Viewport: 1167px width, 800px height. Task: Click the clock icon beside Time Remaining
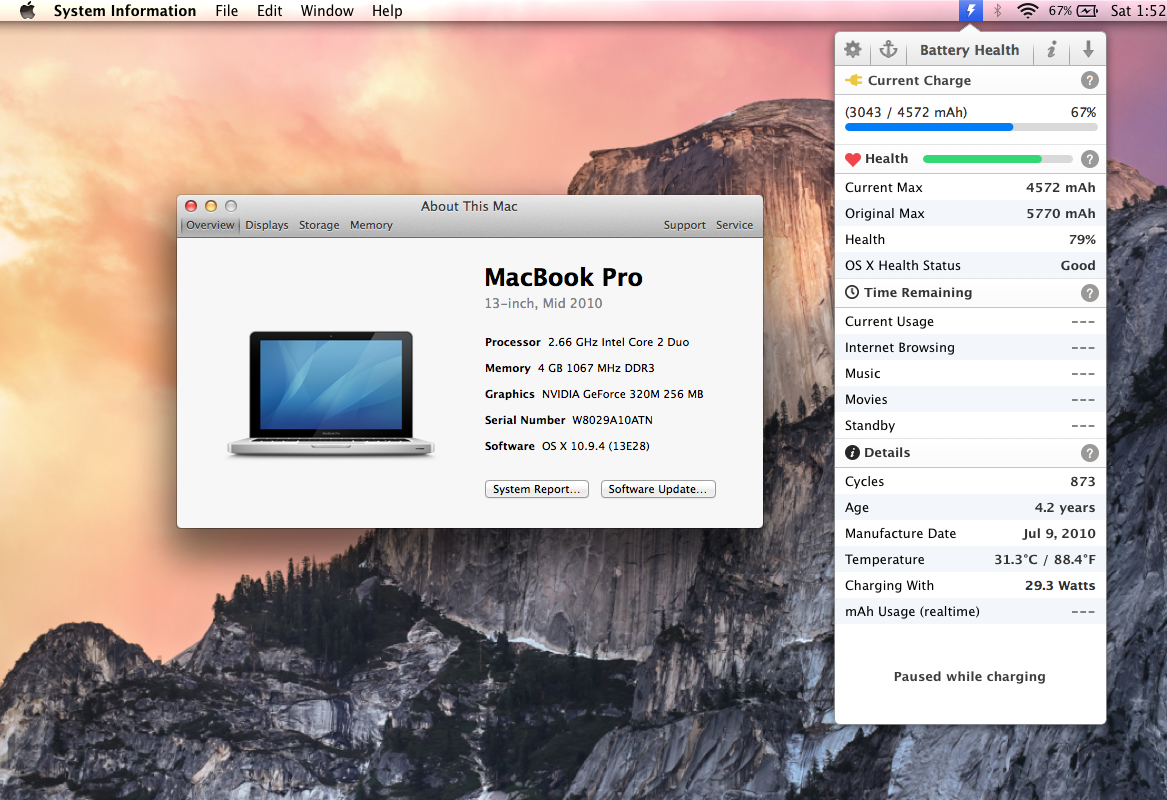coord(852,292)
